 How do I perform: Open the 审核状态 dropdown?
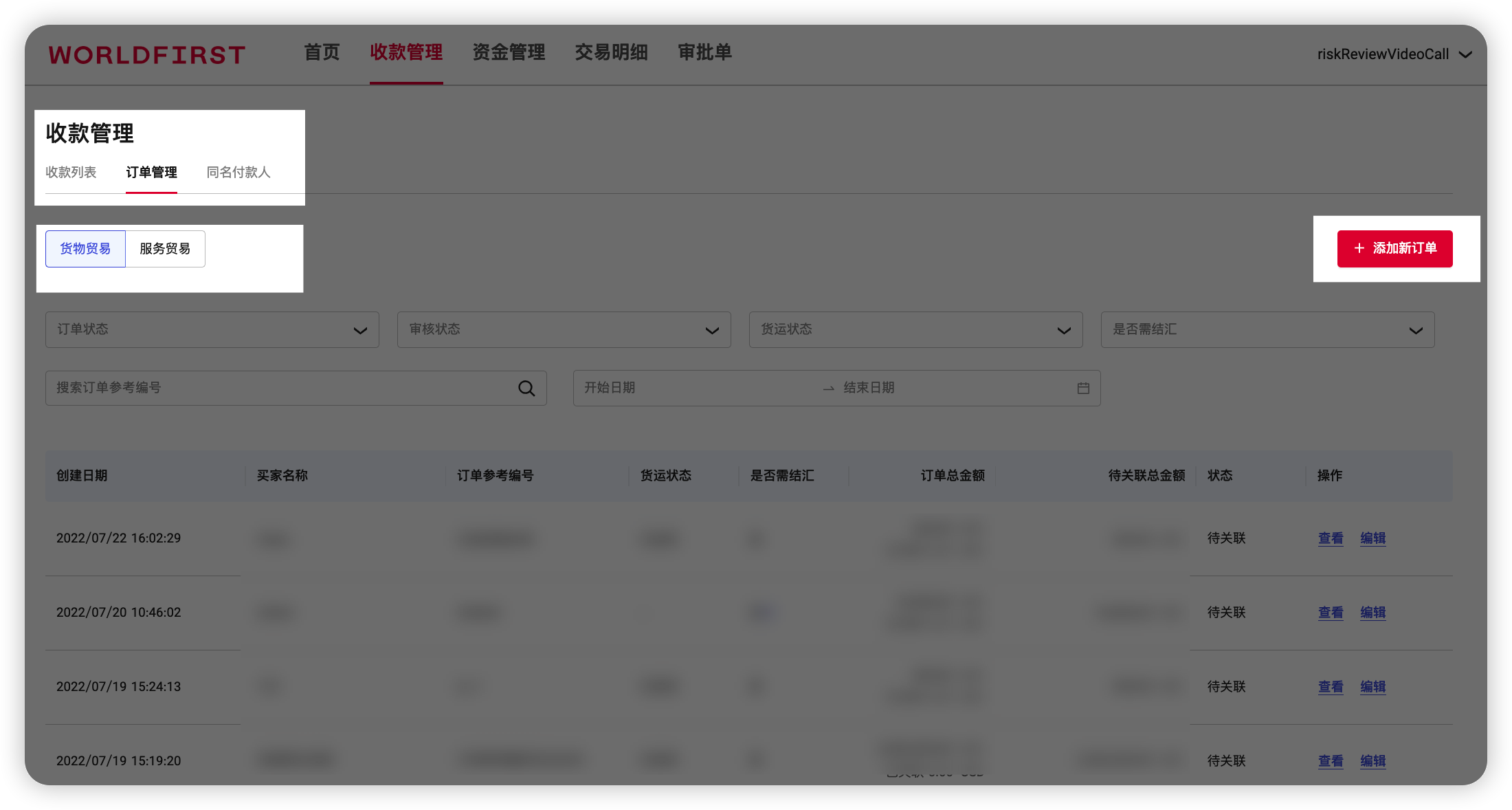click(564, 330)
